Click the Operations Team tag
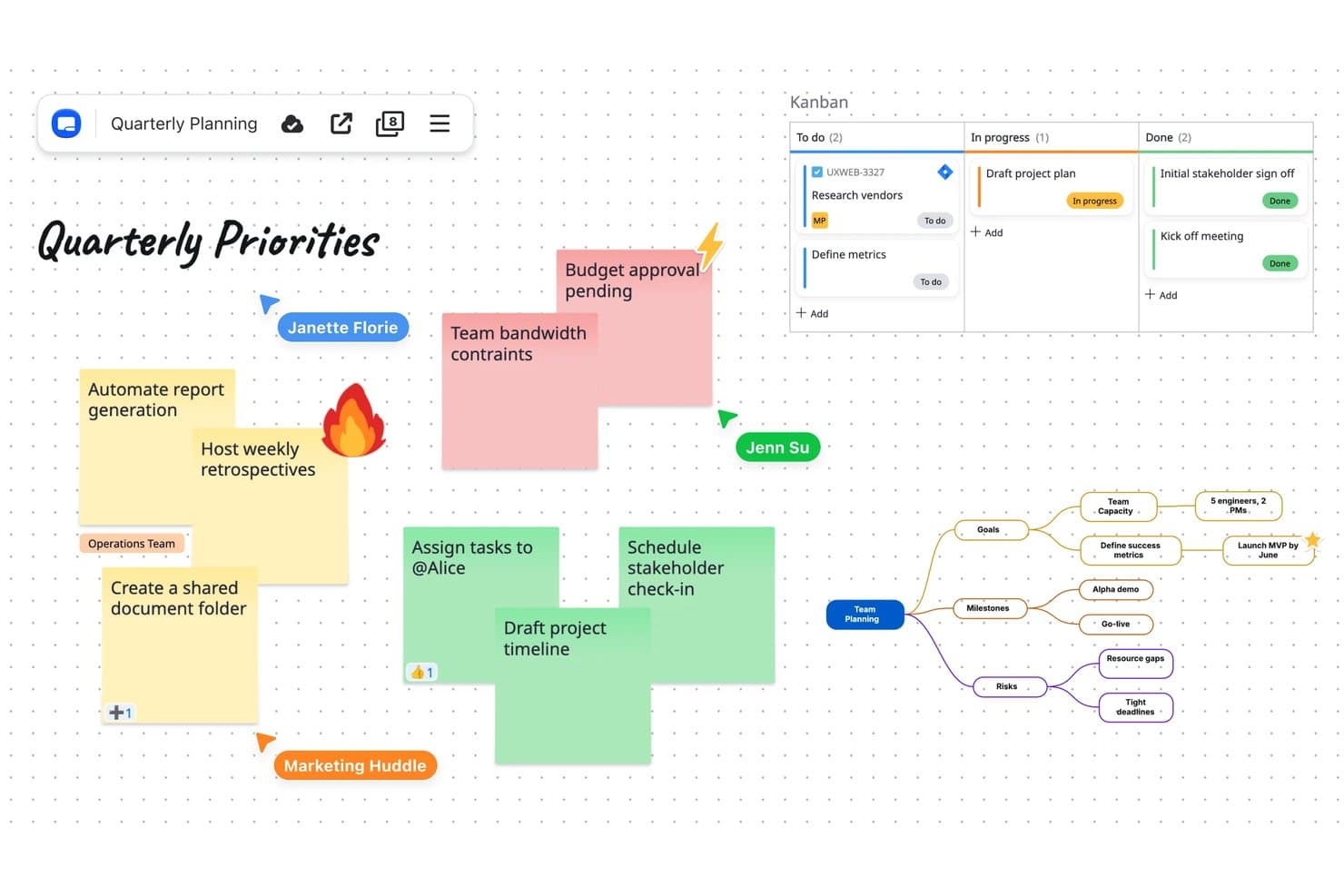Screen dimensions: 1344x896 [132, 544]
